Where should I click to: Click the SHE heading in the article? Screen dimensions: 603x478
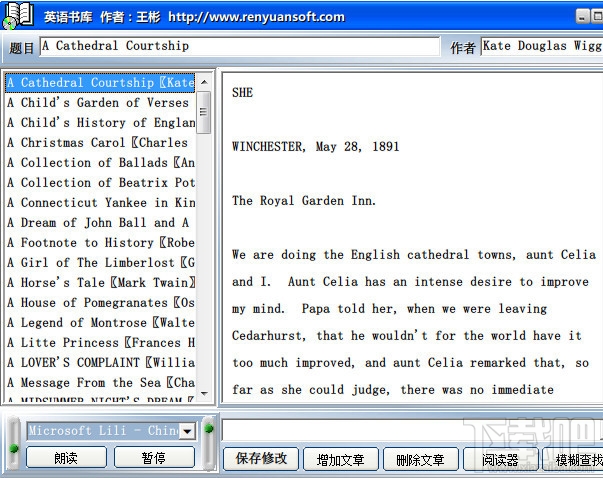[243, 93]
